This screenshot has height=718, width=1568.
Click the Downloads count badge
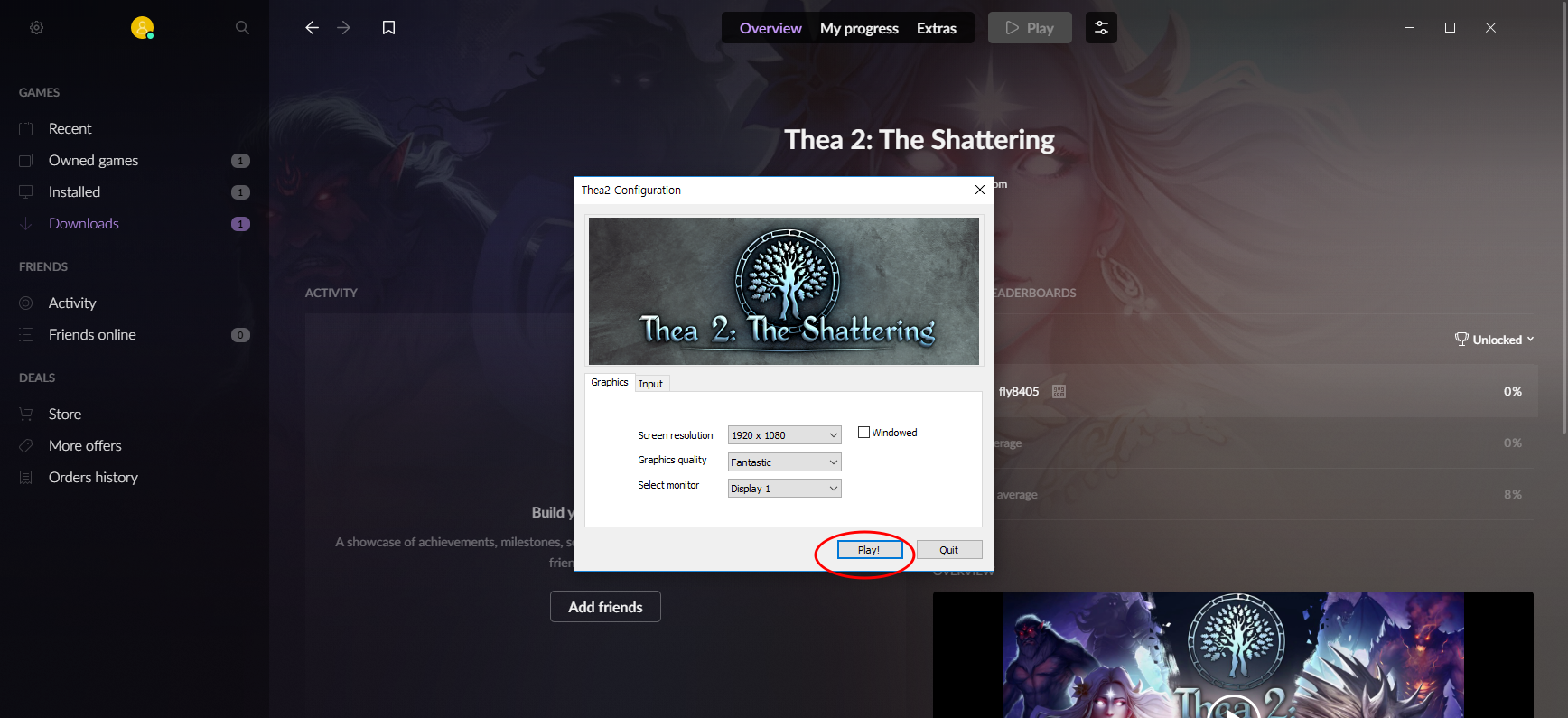tap(240, 224)
